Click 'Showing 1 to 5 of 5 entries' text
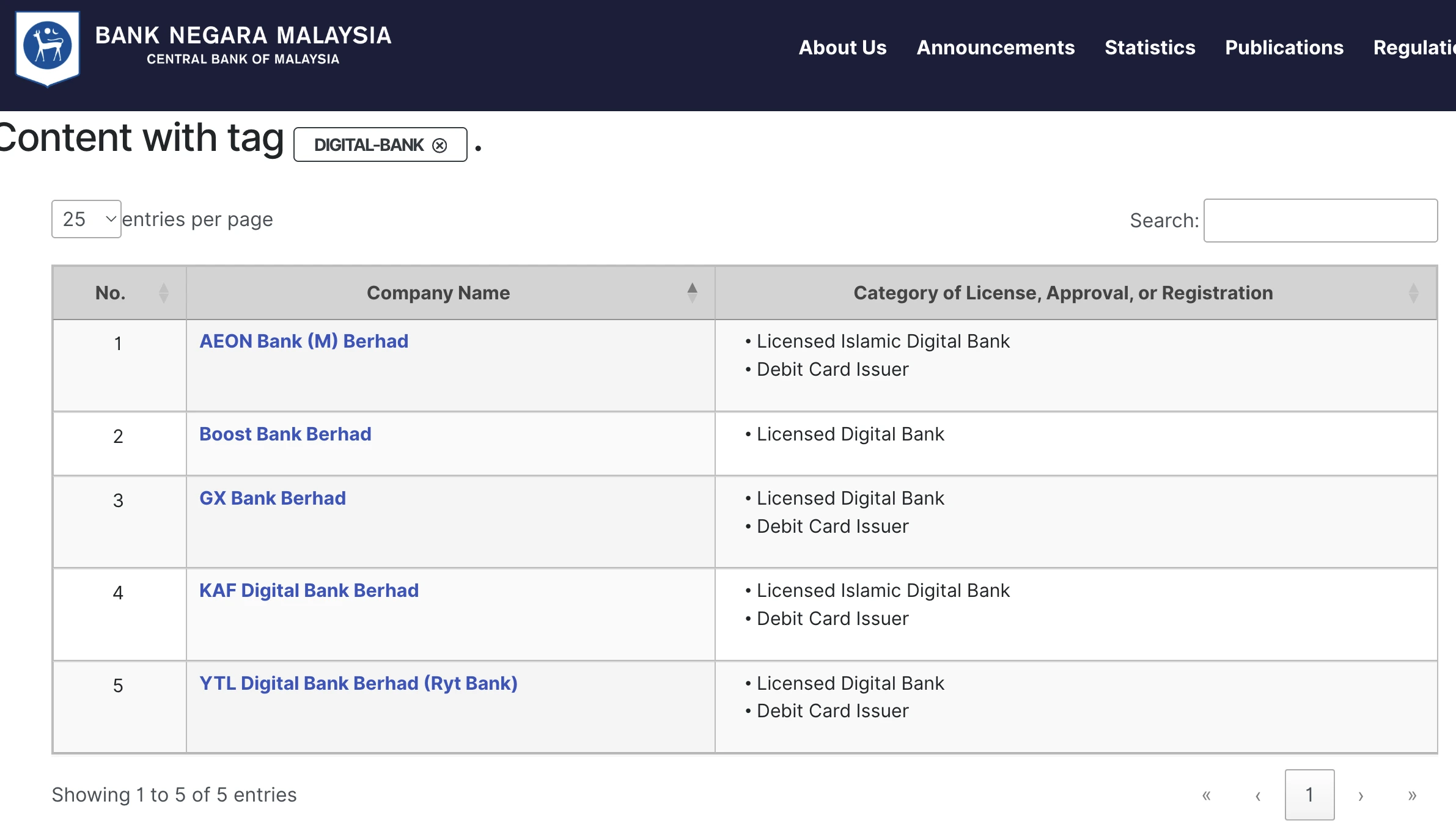This screenshot has width=1456, height=837. coord(174,795)
